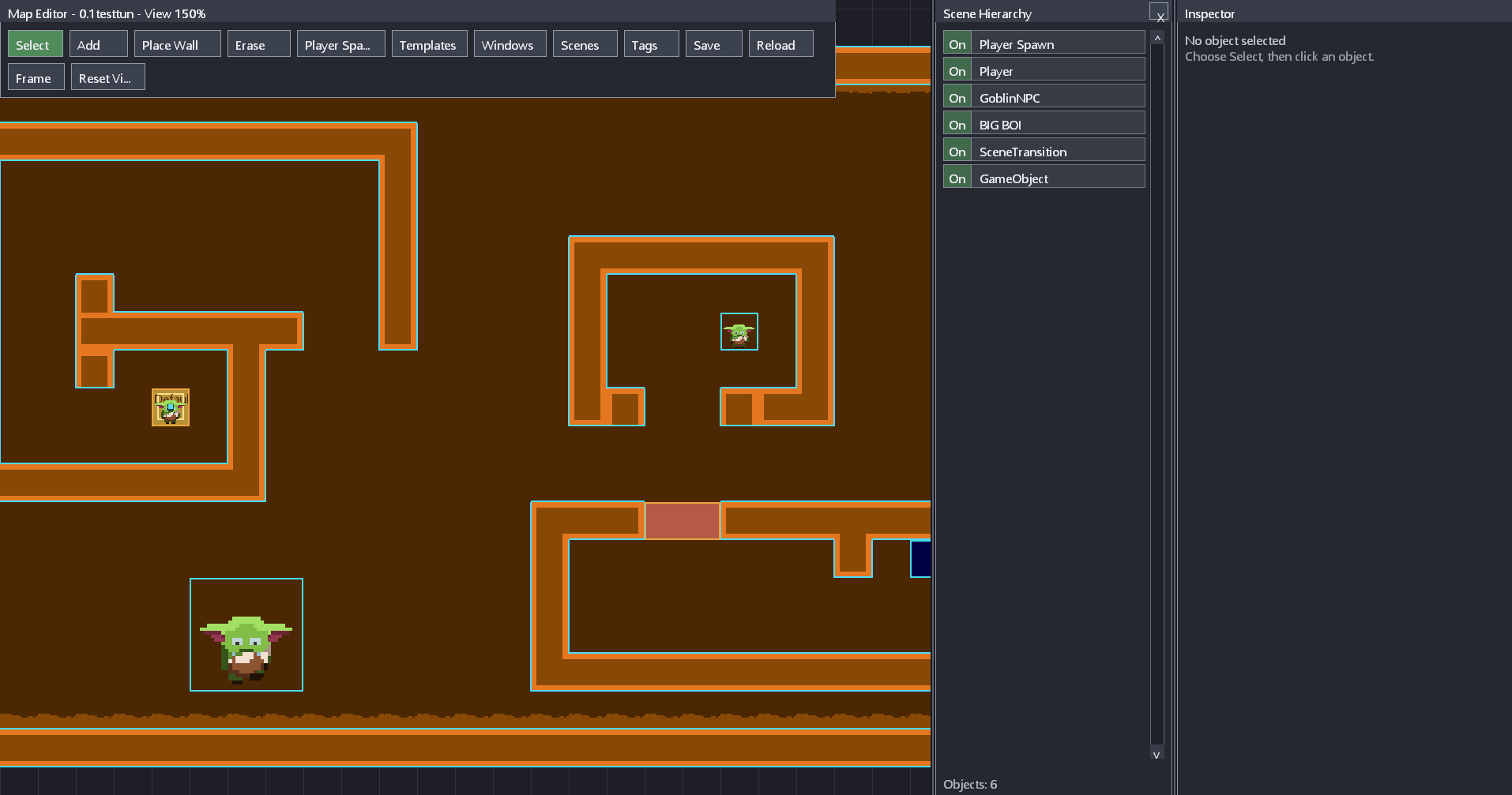Open the Tags menu
The height and width of the screenshot is (795, 1512).
[x=652, y=44]
